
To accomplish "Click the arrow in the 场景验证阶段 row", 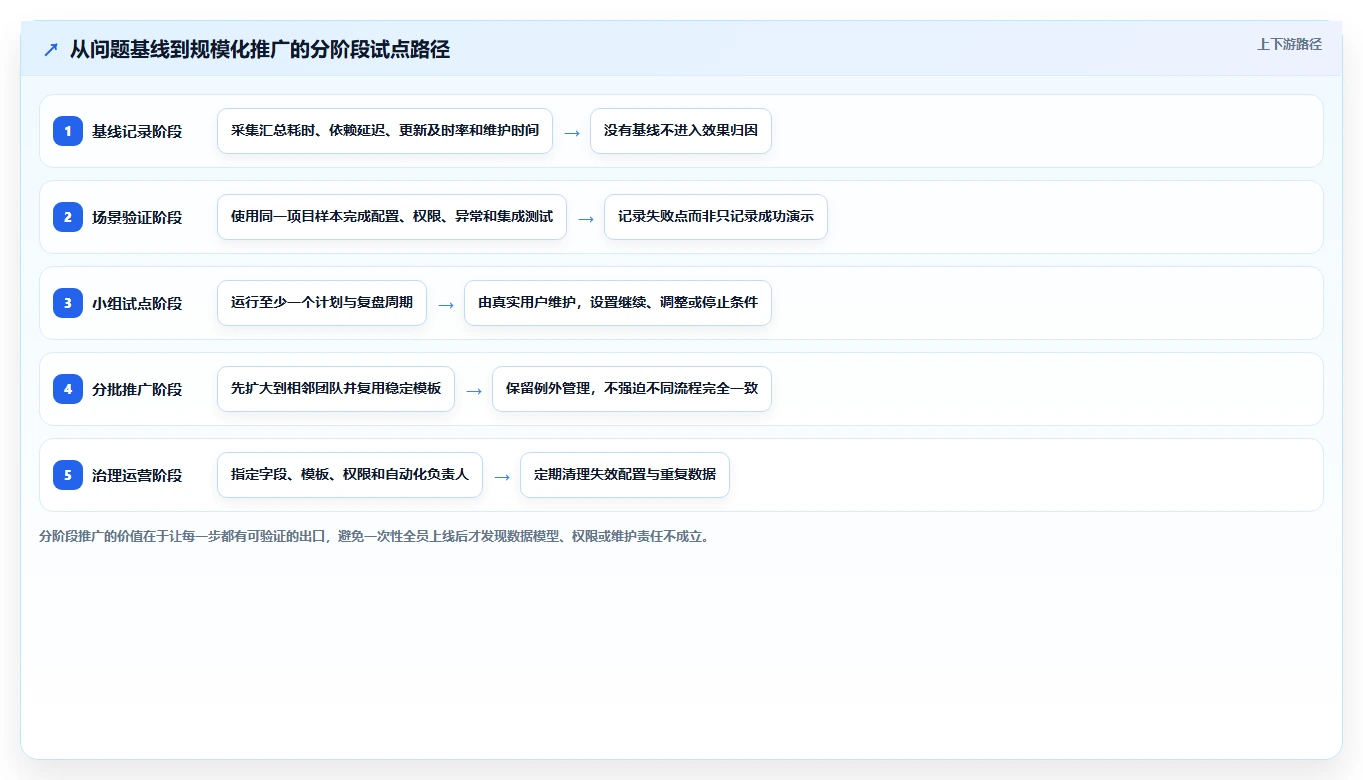I will (586, 218).
